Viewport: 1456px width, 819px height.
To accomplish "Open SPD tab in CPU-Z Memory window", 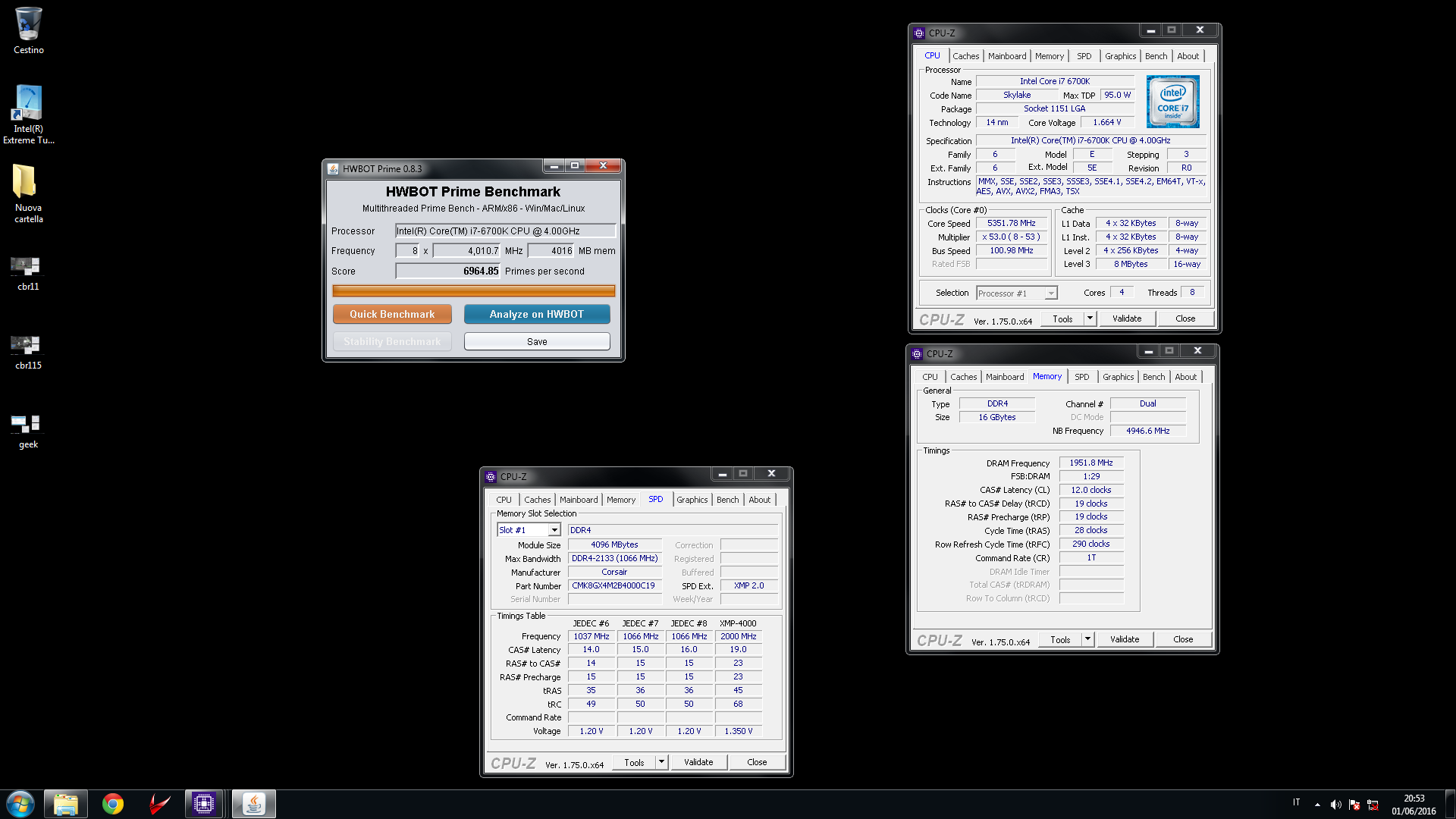I will pos(1081,377).
